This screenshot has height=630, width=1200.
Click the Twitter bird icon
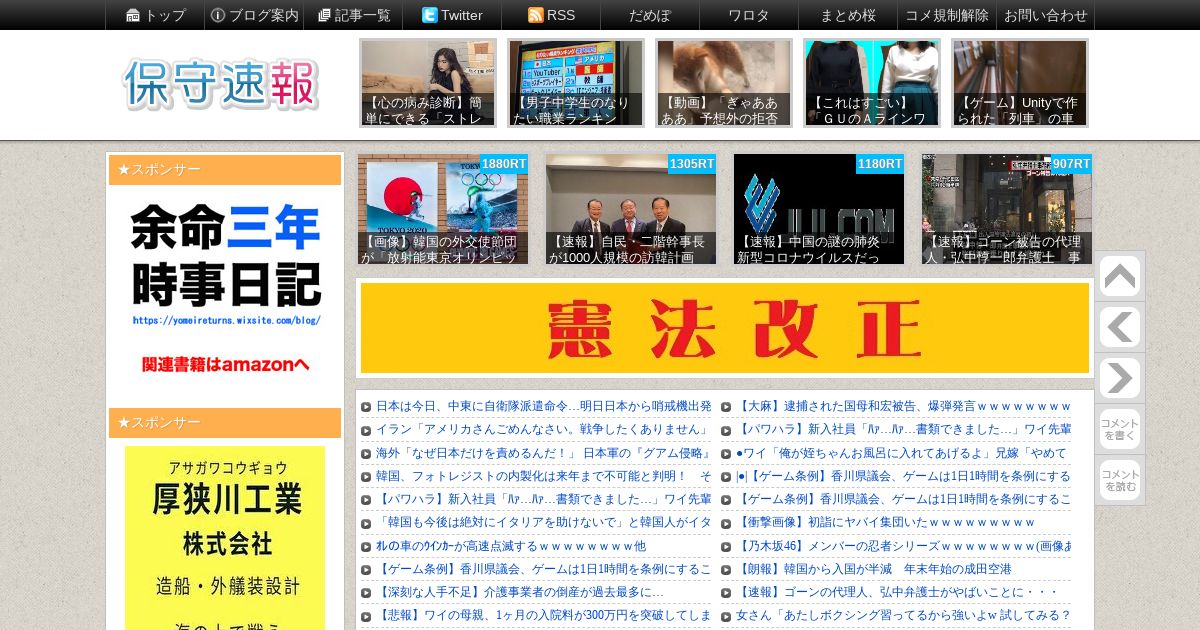[429, 15]
